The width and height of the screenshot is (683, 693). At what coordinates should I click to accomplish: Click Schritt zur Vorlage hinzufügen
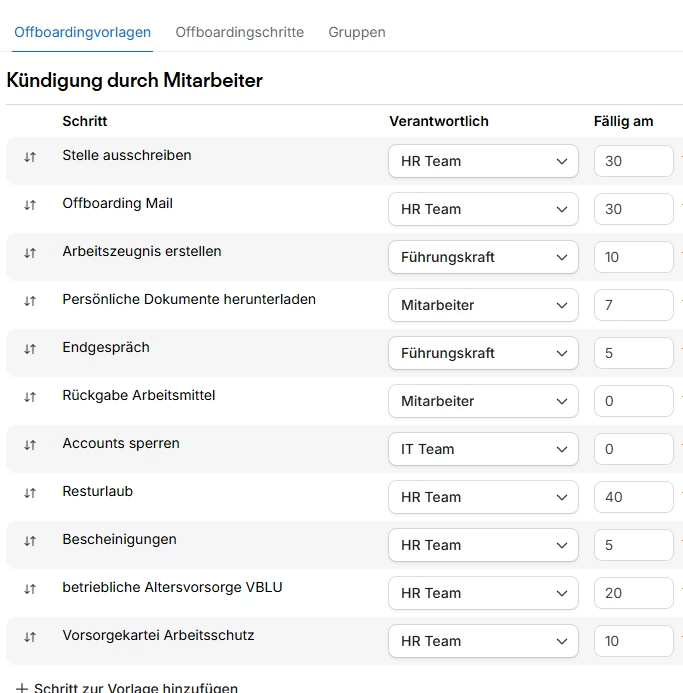point(136,688)
